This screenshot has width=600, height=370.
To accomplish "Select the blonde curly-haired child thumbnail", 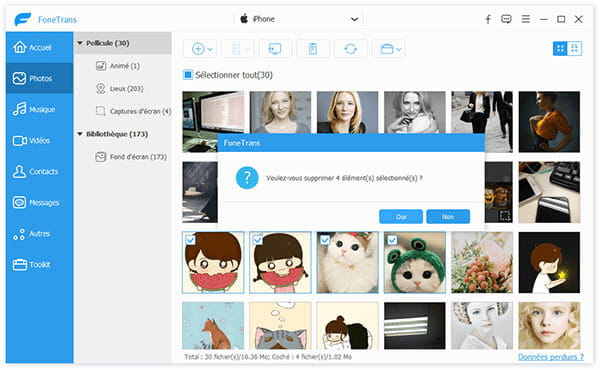I will (549, 326).
